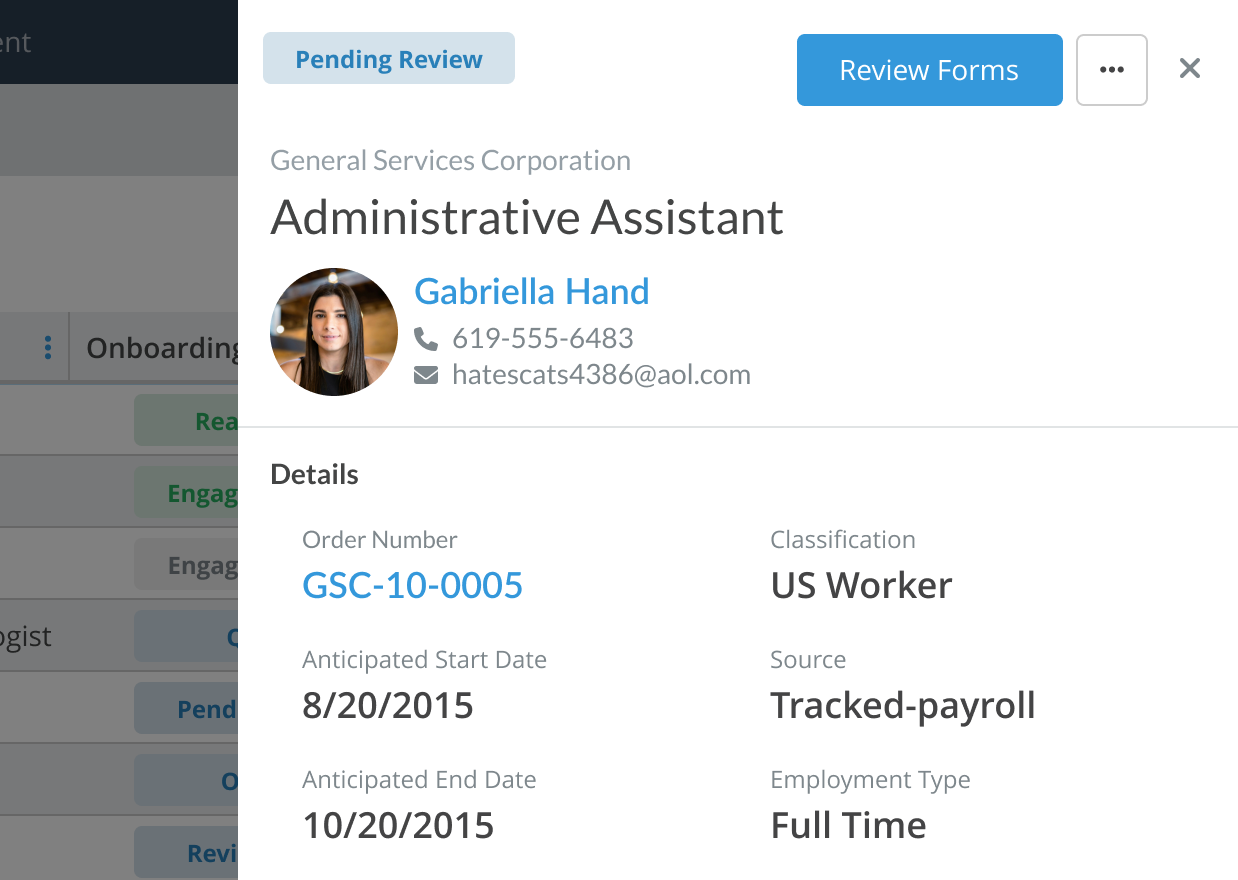Viewport: 1238px width, 880px height.
Task: Select the gray Engag status badge in table
Action: (x=187, y=565)
